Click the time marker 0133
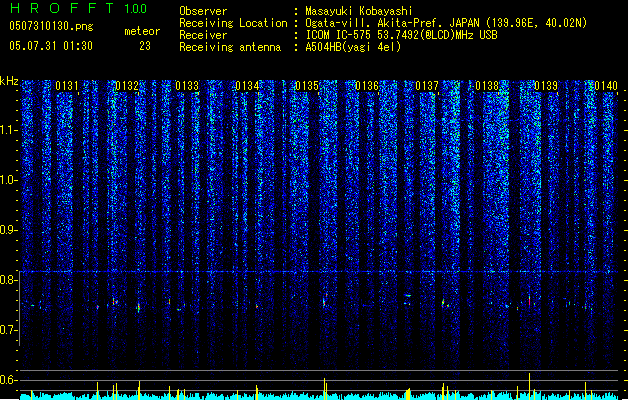This screenshot has height=400, width=629. coord(187,86)
